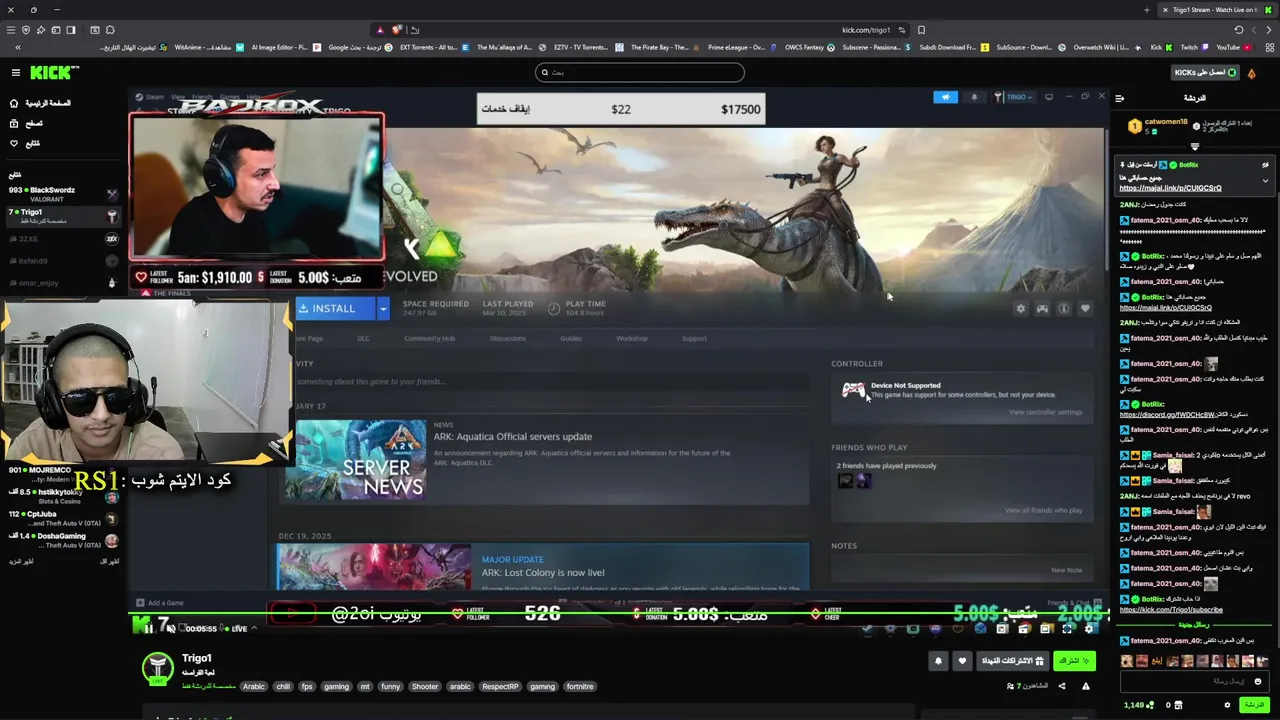Open the Gift Subscriptions button
This screenshot has height=720, width=1280.
(x=1013, y=661)
